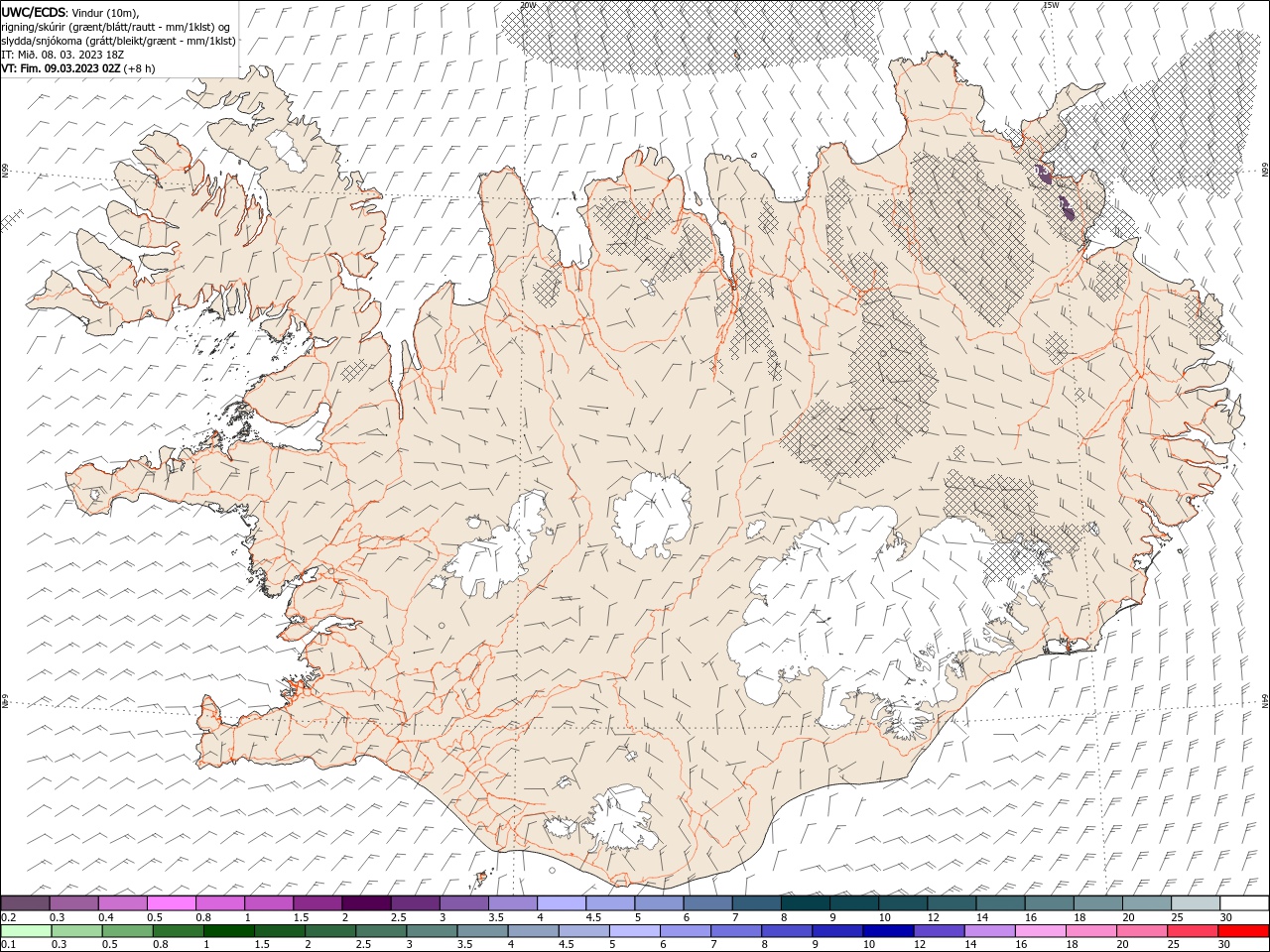Select the darkest purple 2–2.5 upper legend swatch
This screenshot has height=952, width=1270.
[x=366, y=903]
